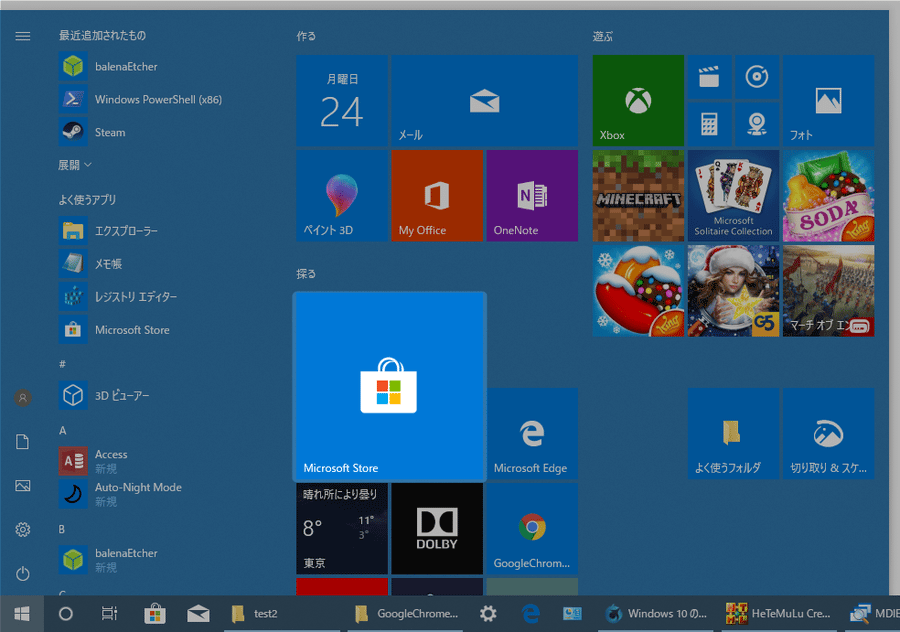Open Cortana circle on taskbar
Viewport: 900px width, 632px height.
(65, 614)
